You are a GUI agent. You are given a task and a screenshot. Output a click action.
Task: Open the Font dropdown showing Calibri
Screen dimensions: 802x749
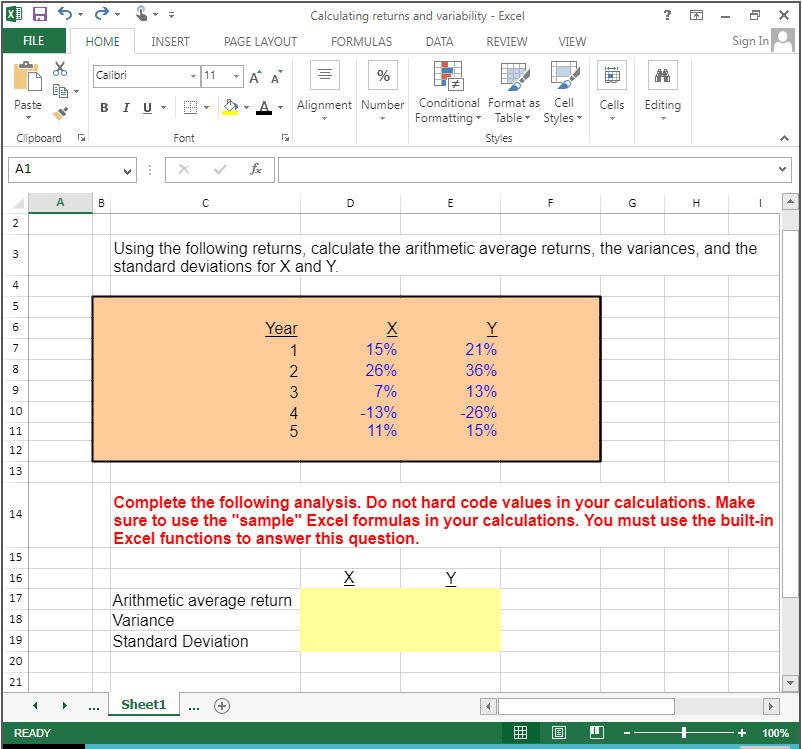(x=193, y=76)
